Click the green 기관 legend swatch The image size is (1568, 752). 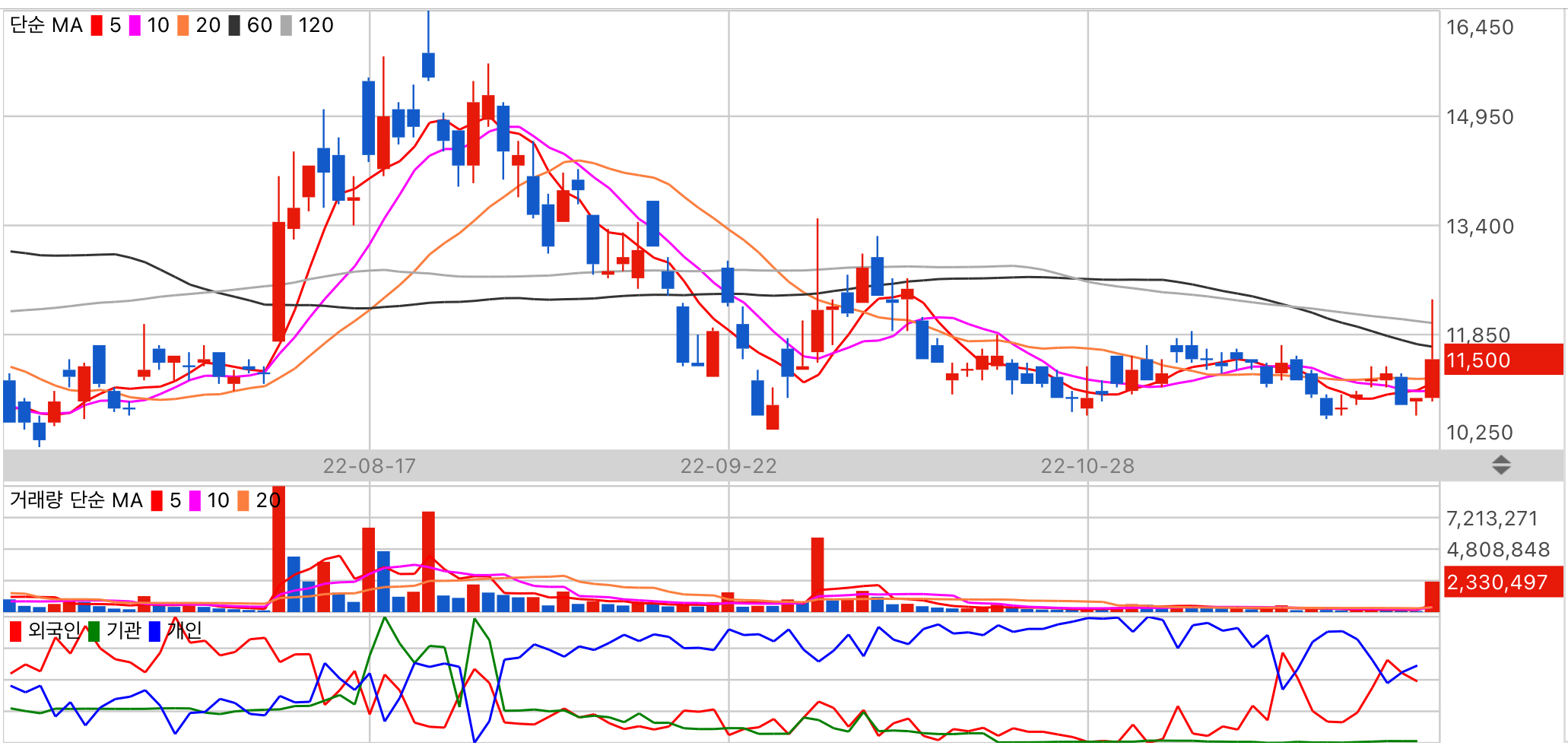[94, 631]
